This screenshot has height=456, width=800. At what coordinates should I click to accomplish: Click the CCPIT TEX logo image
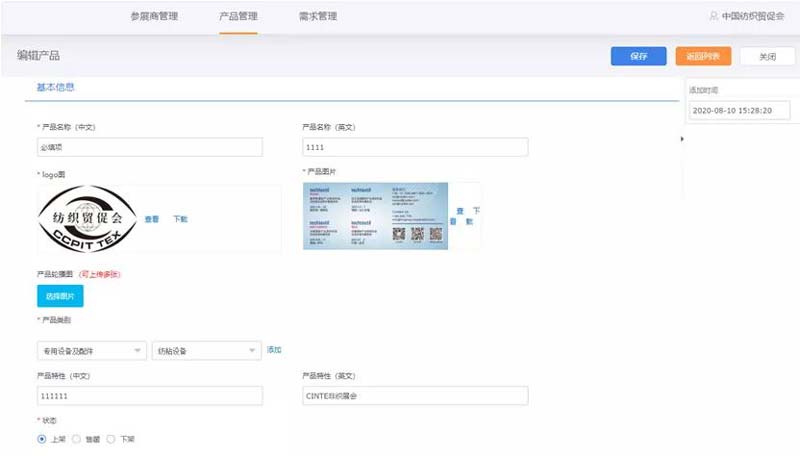(x=88, y=219)
